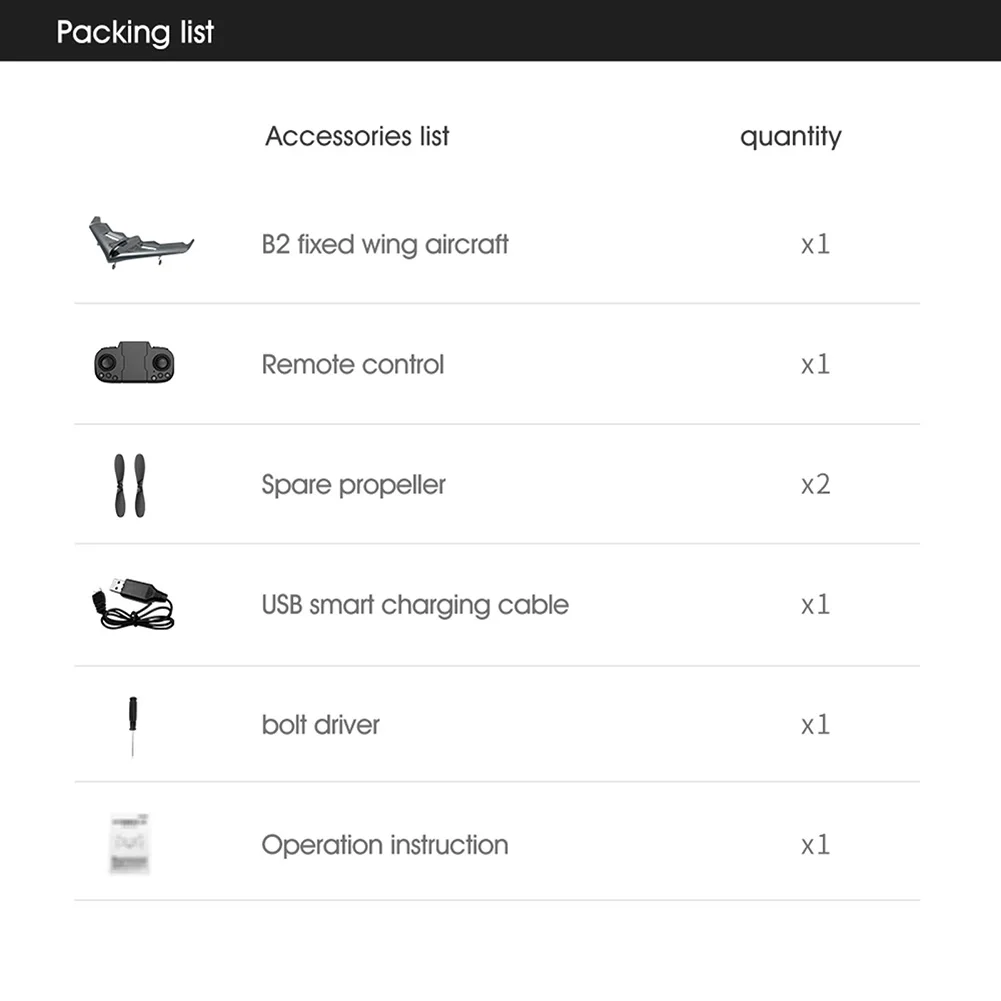Click the x1 quantity for the aircraft

pyautogui.click(x=815, y=244)
